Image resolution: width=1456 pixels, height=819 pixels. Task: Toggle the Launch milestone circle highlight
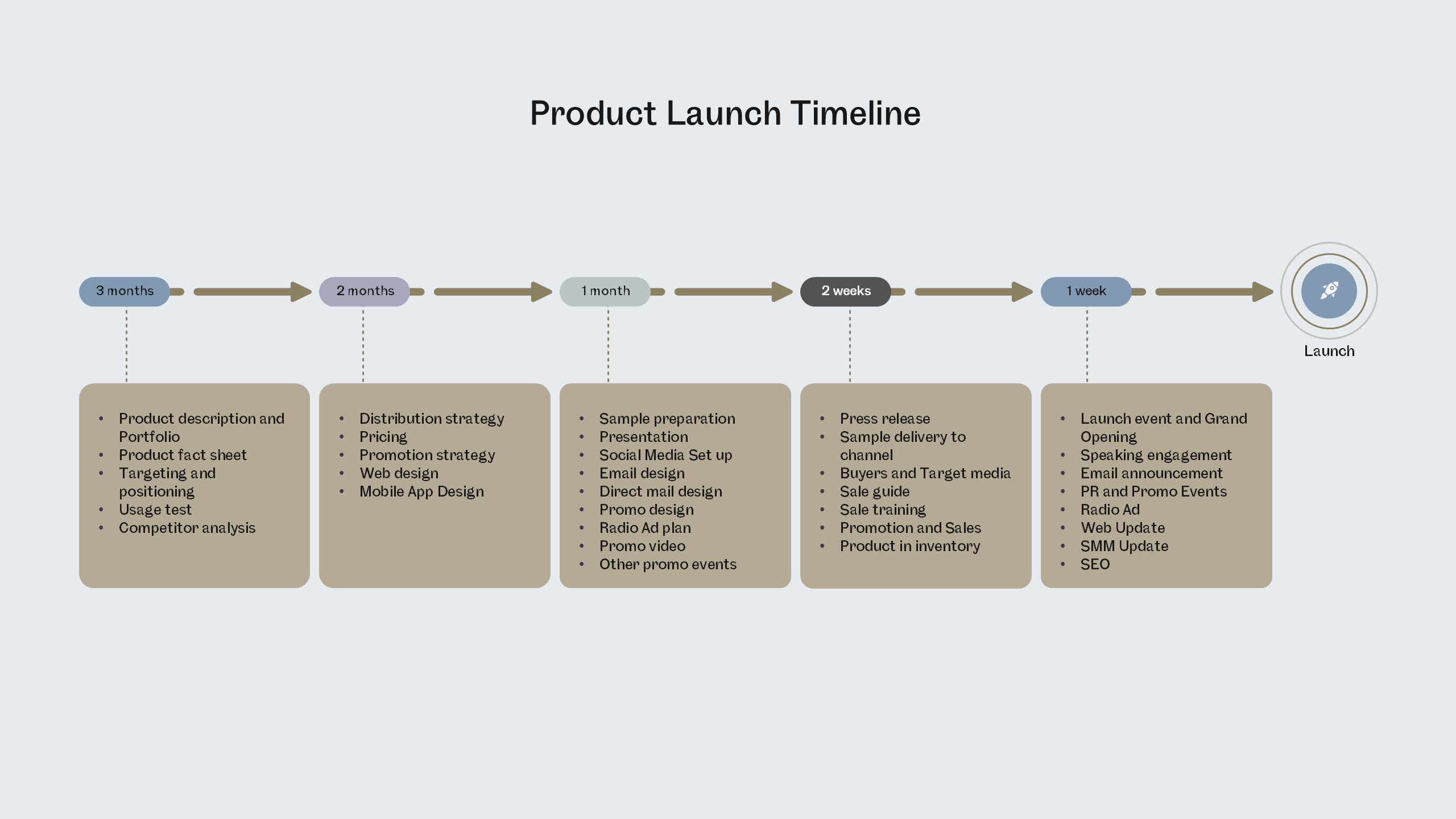pos(1329,291)
